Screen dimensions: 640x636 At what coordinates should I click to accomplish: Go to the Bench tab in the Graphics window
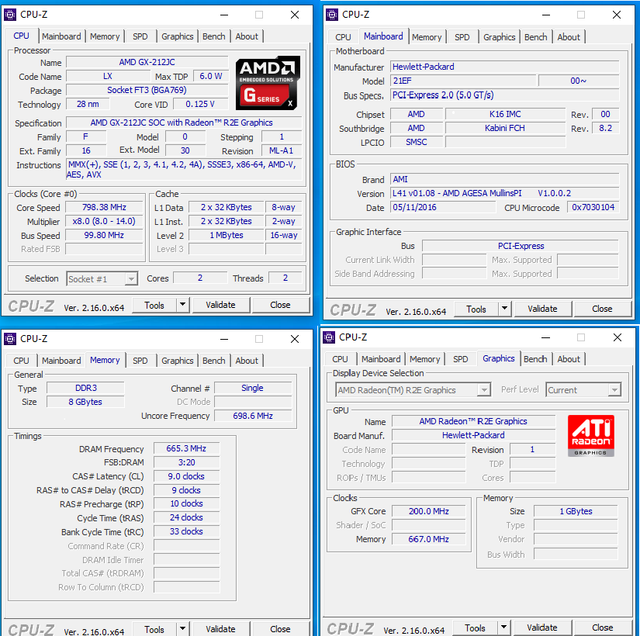tap(535, 359)
